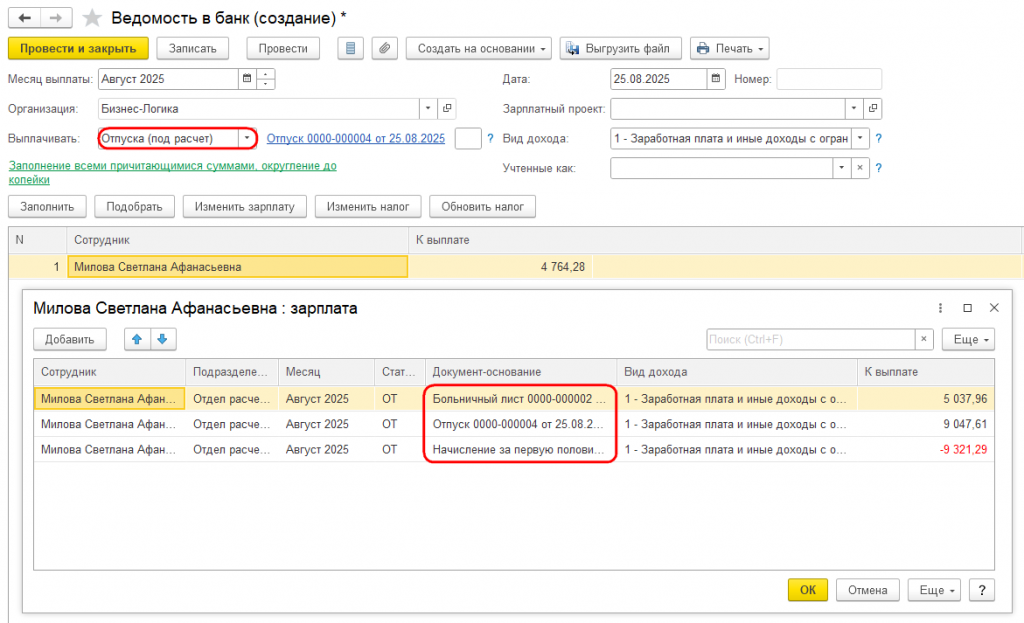Clear the Учтенные как field

[860, 168]
